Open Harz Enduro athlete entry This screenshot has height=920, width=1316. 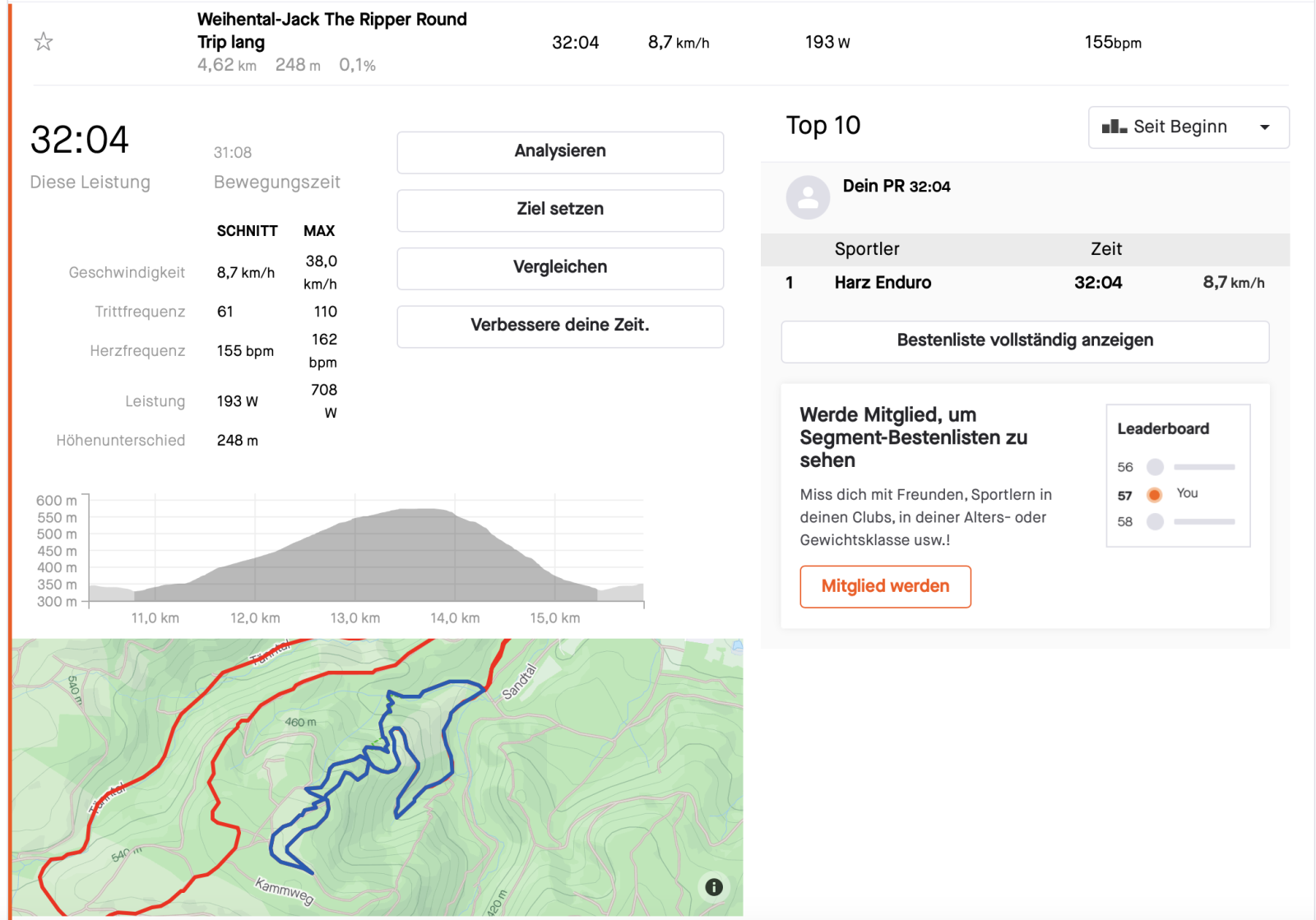pos(883,283)
